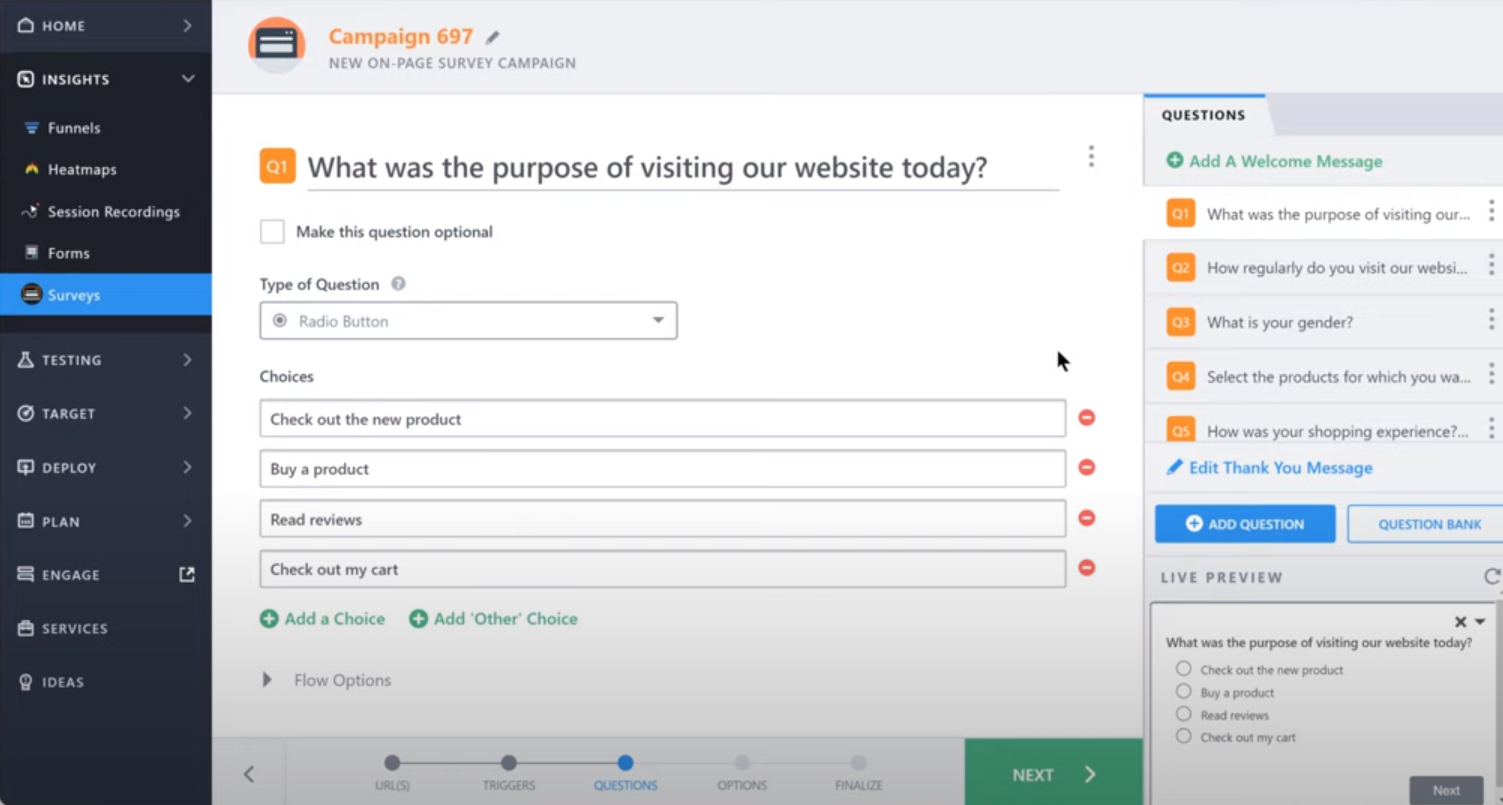
Task: Open the Forms section
Action: click(x=68, y=253)
